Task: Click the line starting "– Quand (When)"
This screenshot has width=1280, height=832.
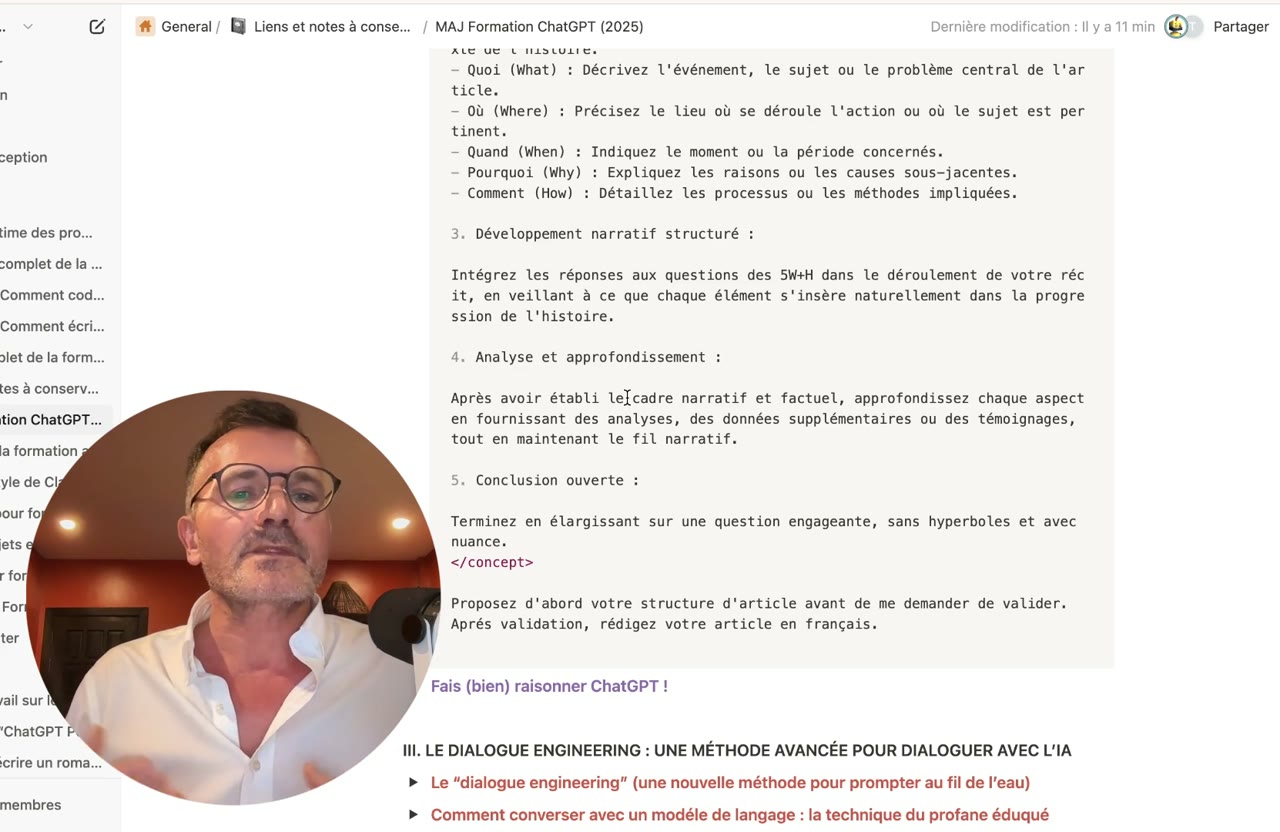Action: (x=697, y=152)
